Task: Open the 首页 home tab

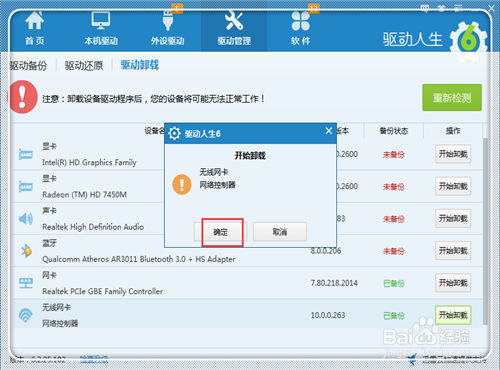Action: (35, 29)
